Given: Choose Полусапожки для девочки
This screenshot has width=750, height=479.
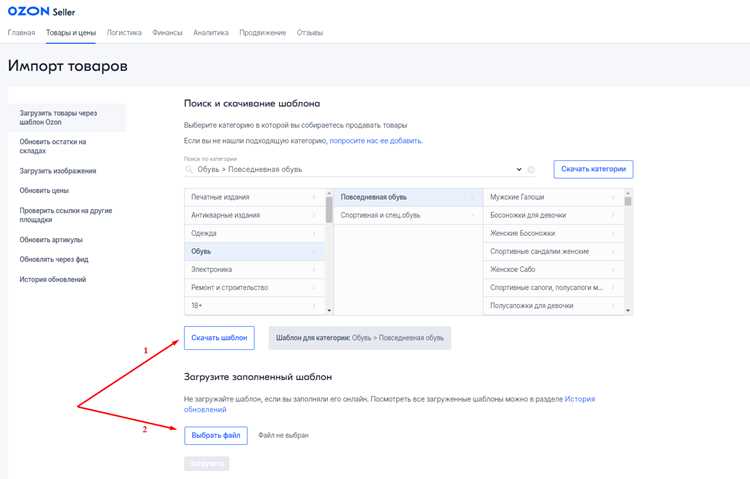Looking at the screenshot, I should pyautogui.click(x=553, y=306).
